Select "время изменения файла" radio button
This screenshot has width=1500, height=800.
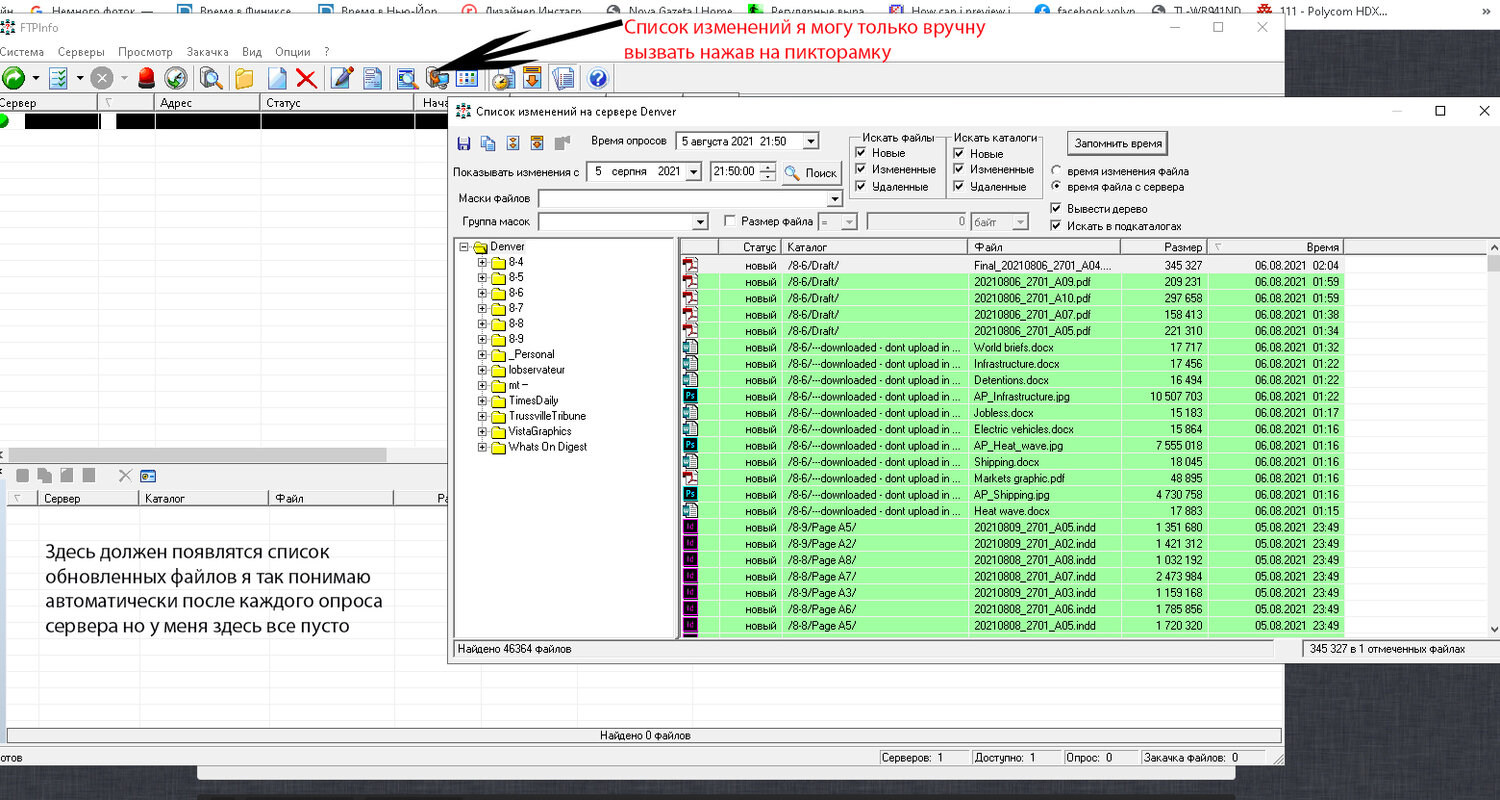click(1057, 171)
